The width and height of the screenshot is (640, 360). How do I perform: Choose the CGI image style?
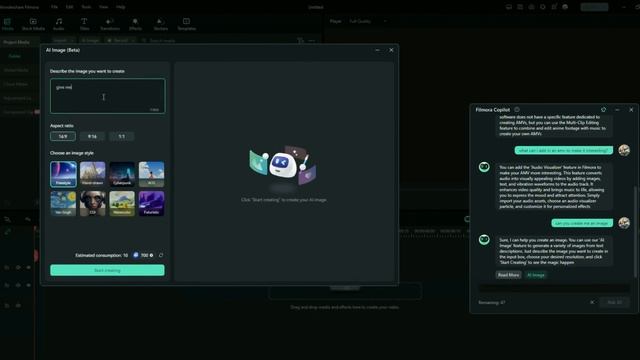tap(93, 203)
